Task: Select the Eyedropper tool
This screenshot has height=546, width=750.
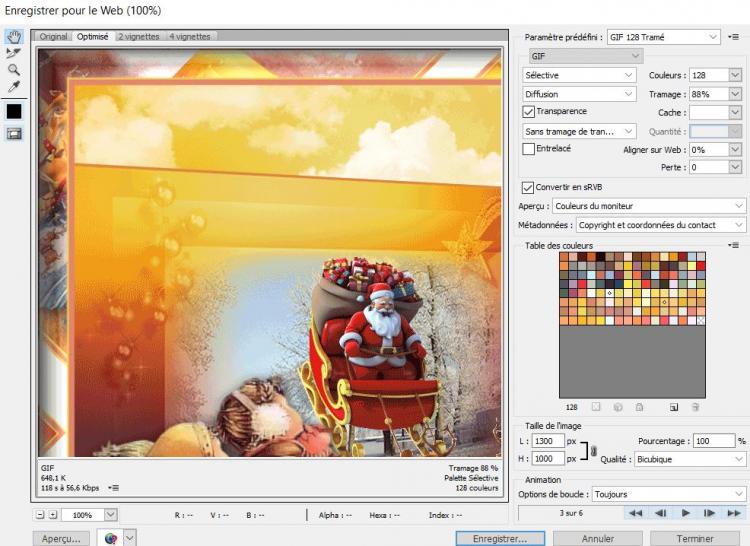Action: (x=14, y=88)
